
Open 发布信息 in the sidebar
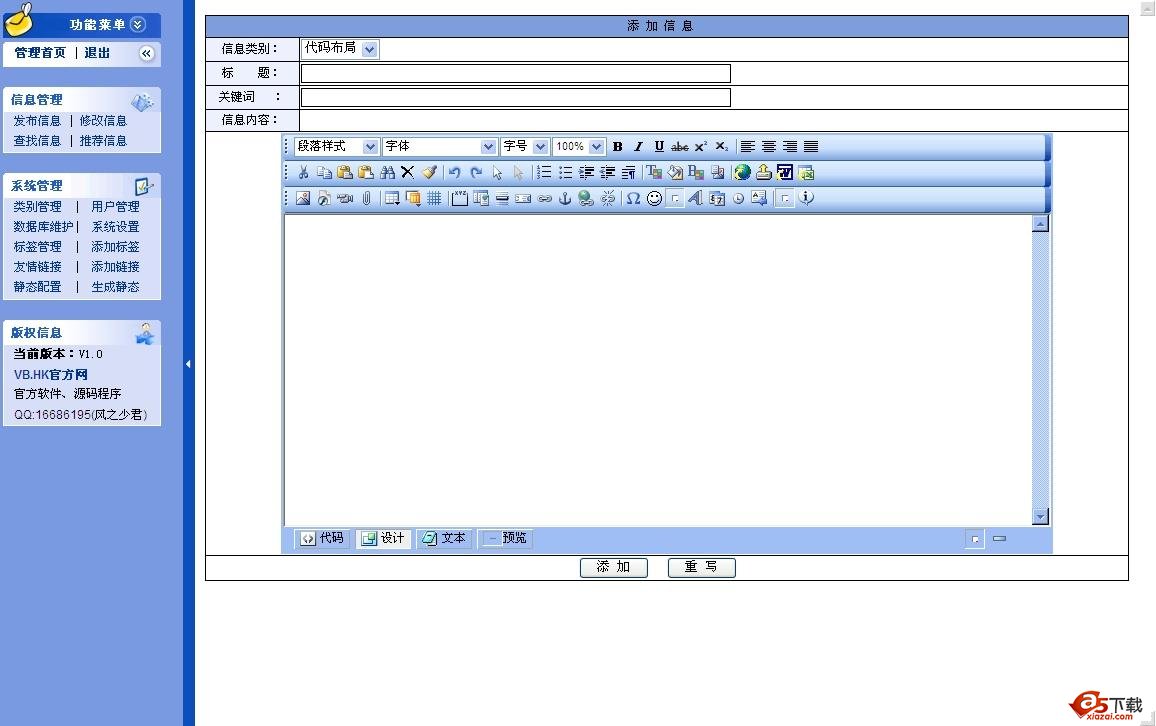click(37, 121)
